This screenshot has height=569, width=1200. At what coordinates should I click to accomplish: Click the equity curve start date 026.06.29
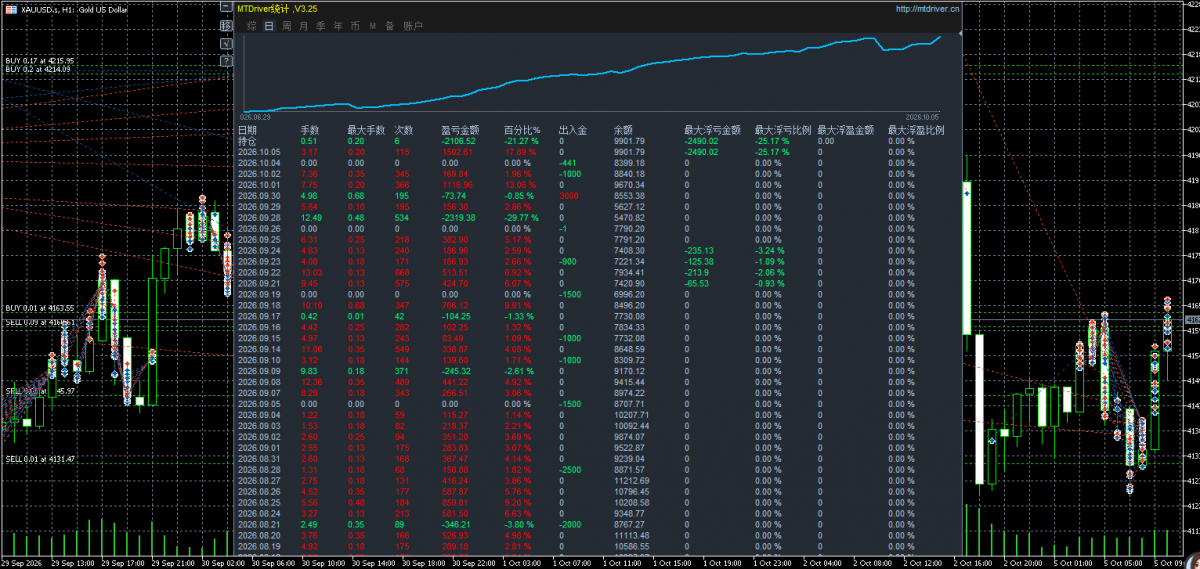coord(257,116)
